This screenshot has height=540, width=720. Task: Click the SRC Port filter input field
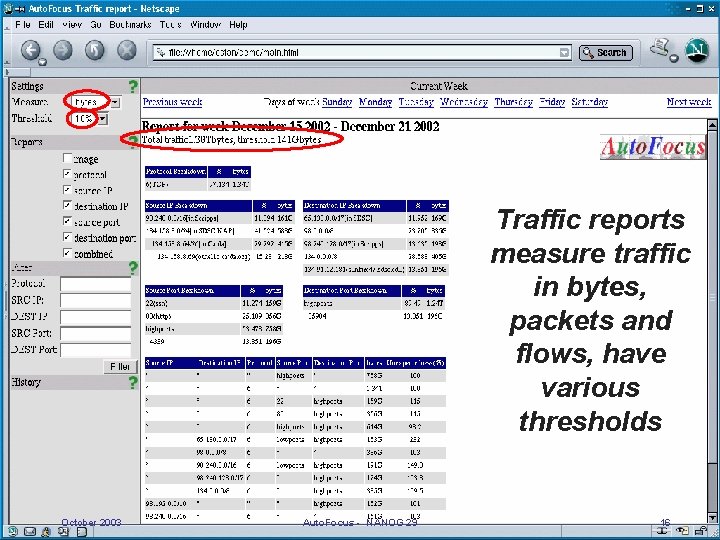coord(96,334)
